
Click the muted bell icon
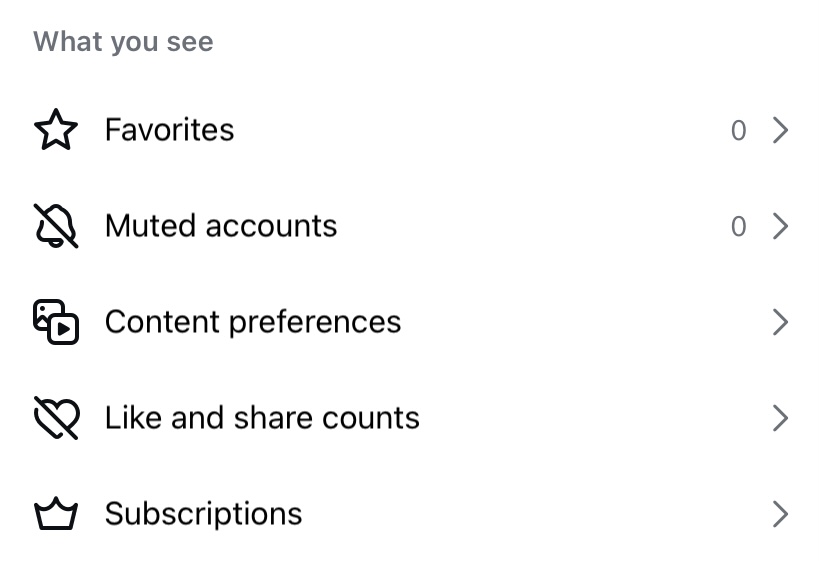56,226
